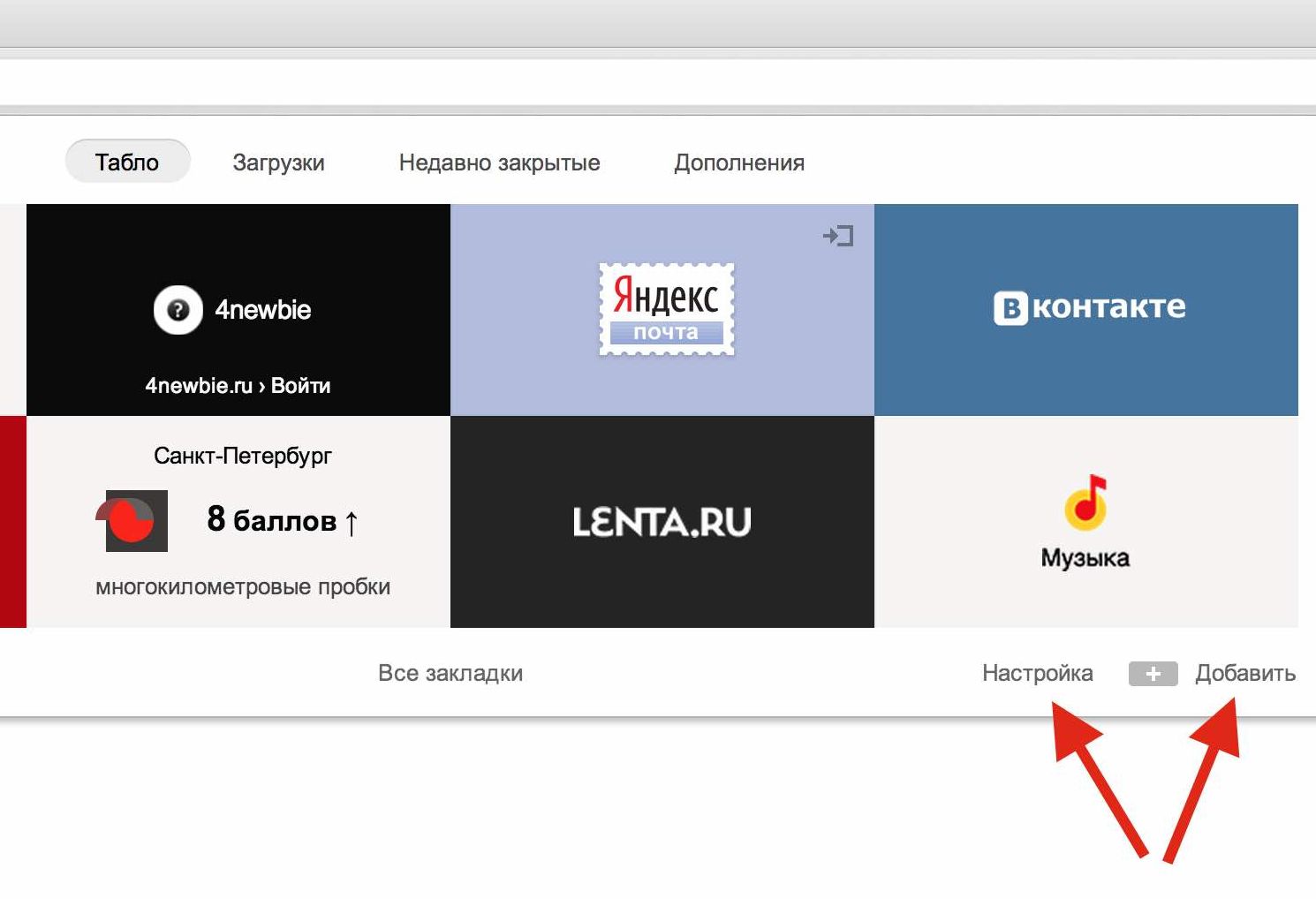The image size is (1316, 899).
Task: Click the browser address bar field
Action: (658, 82)
